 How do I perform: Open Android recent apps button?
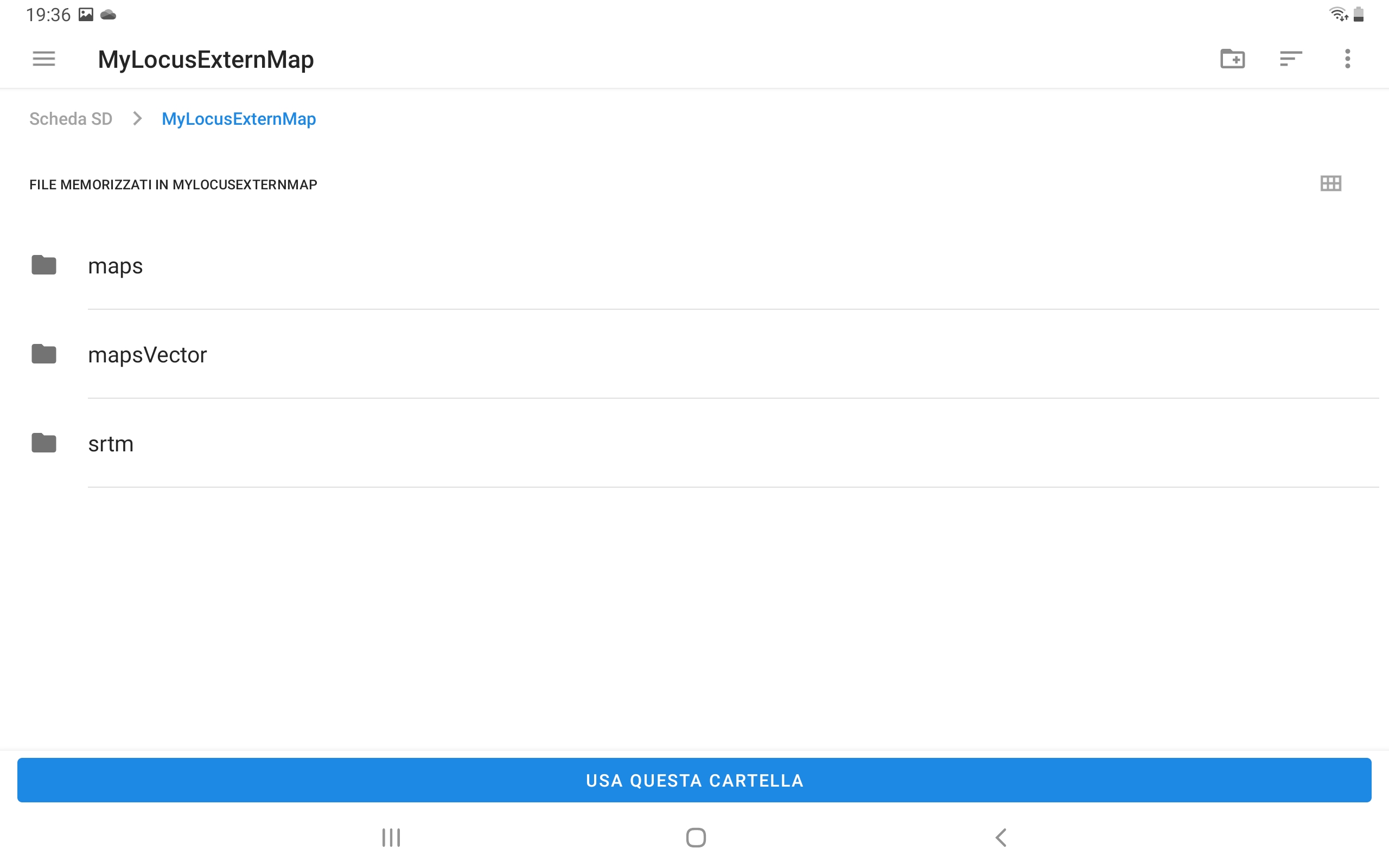click(391, 837)
